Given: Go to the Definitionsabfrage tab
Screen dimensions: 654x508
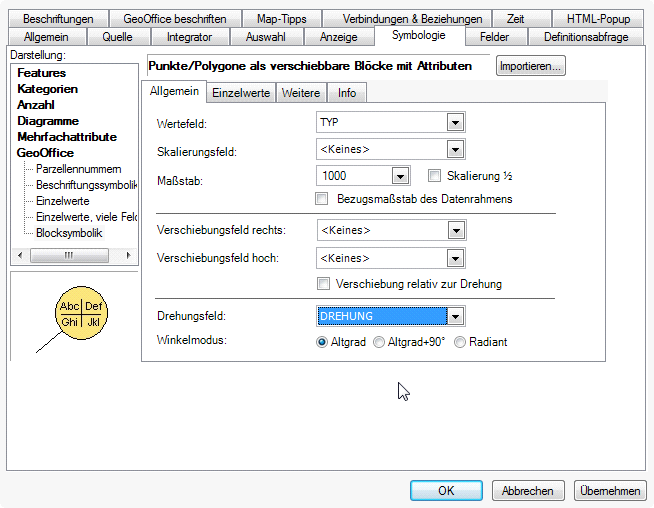Looking at the screenshot, I should (x=586, y=37).
